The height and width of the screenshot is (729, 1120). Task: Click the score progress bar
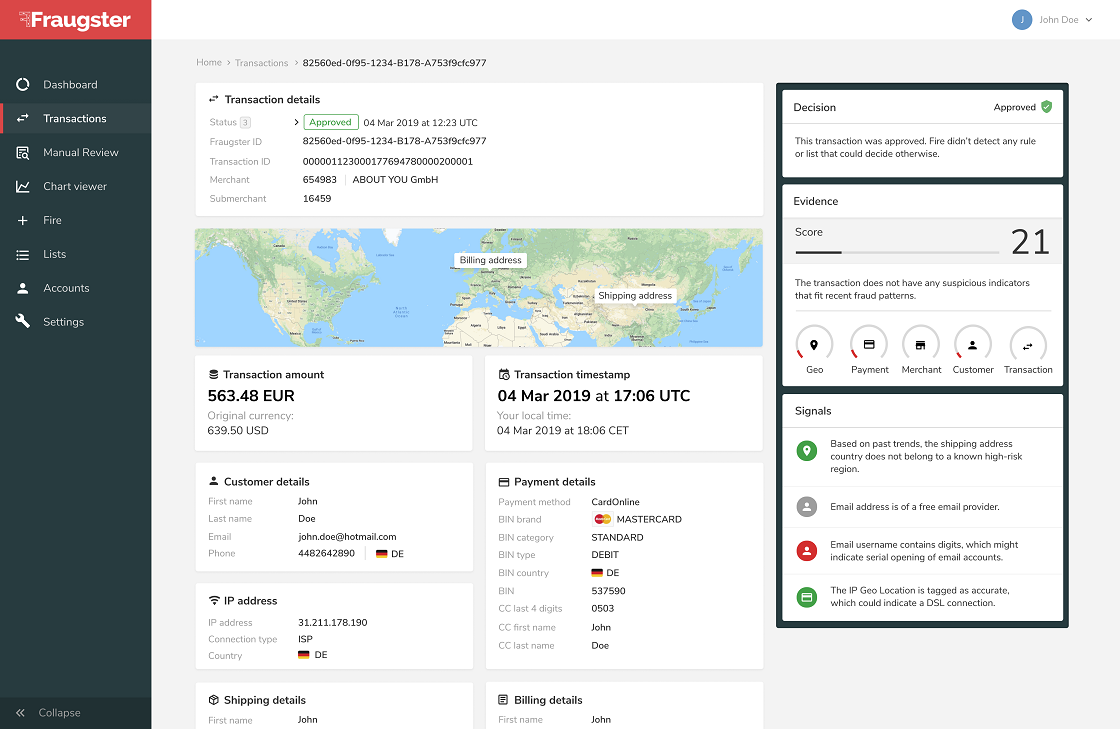click(896, 252)
